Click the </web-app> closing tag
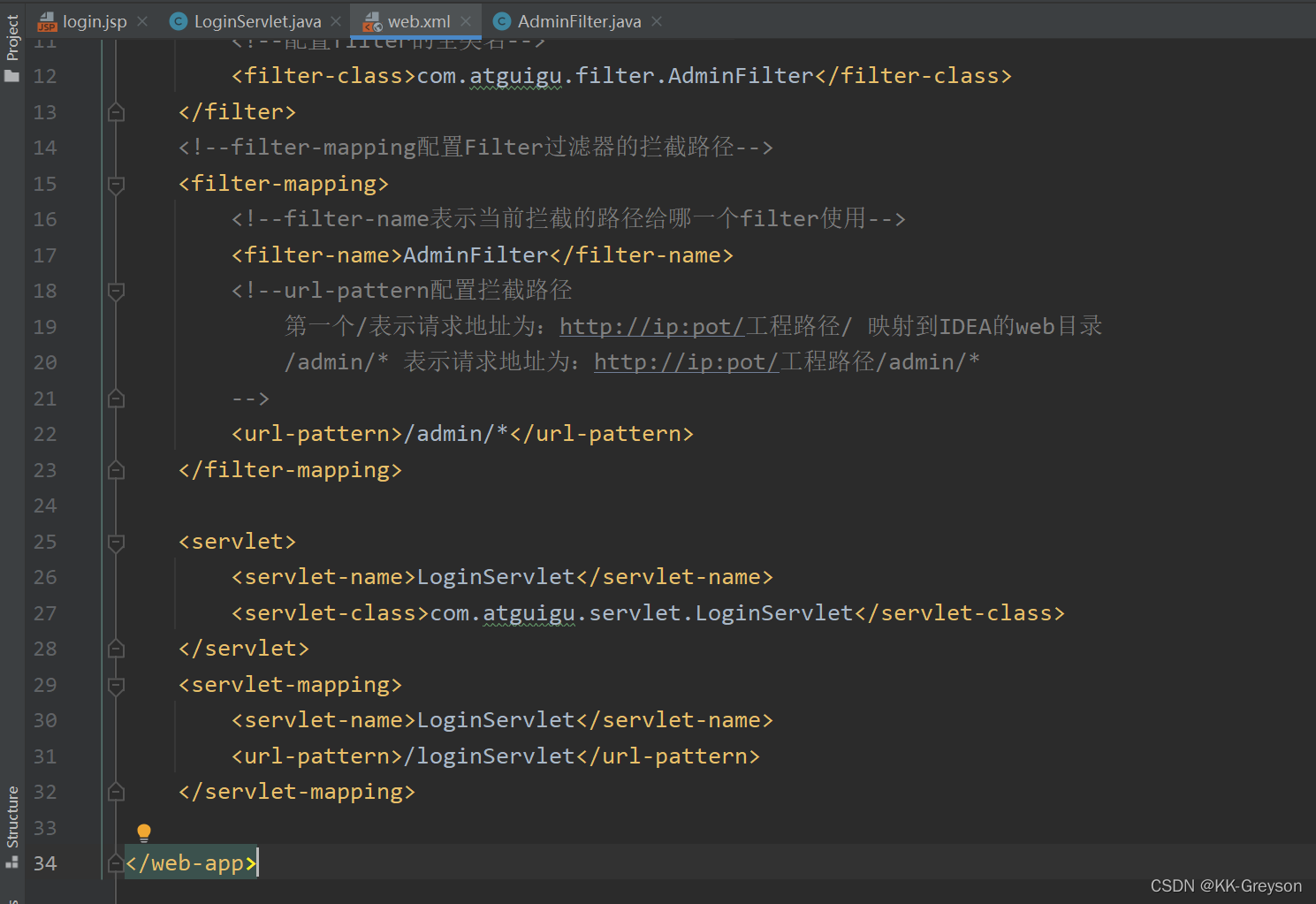The height and width of the screenshot is (904, 1316). (191, 863)
